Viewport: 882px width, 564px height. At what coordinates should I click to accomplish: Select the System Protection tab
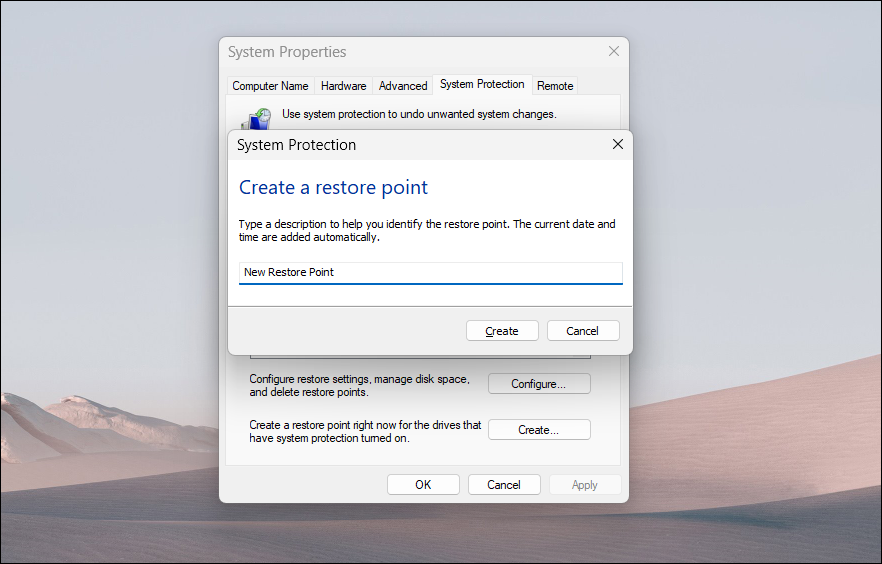(x=482, y=84)
